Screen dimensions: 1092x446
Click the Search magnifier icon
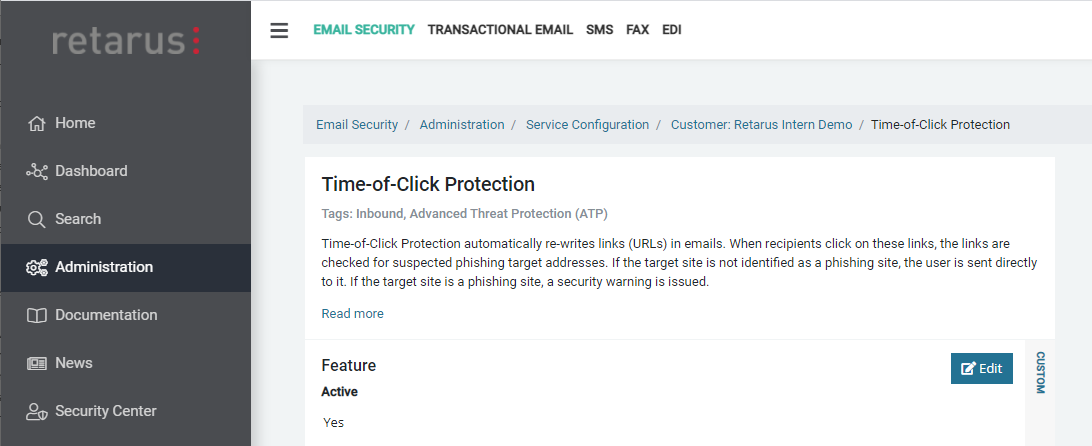37,220
